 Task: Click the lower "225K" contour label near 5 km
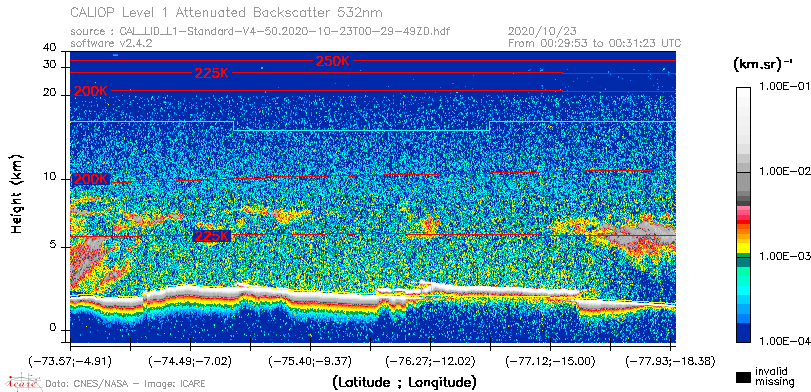tap(212, 236)
